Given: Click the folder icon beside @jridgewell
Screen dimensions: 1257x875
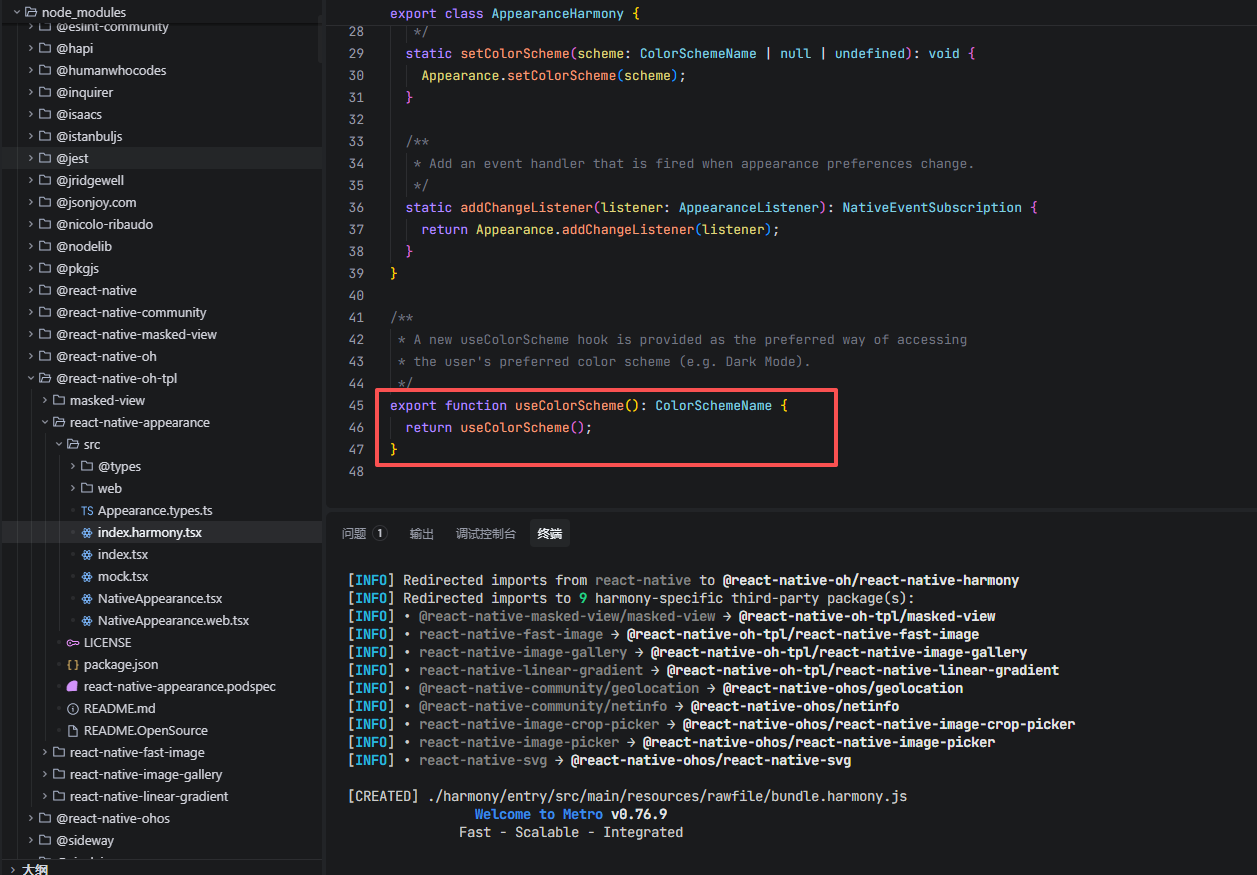Looking at the screenshot, I should 45,180.
